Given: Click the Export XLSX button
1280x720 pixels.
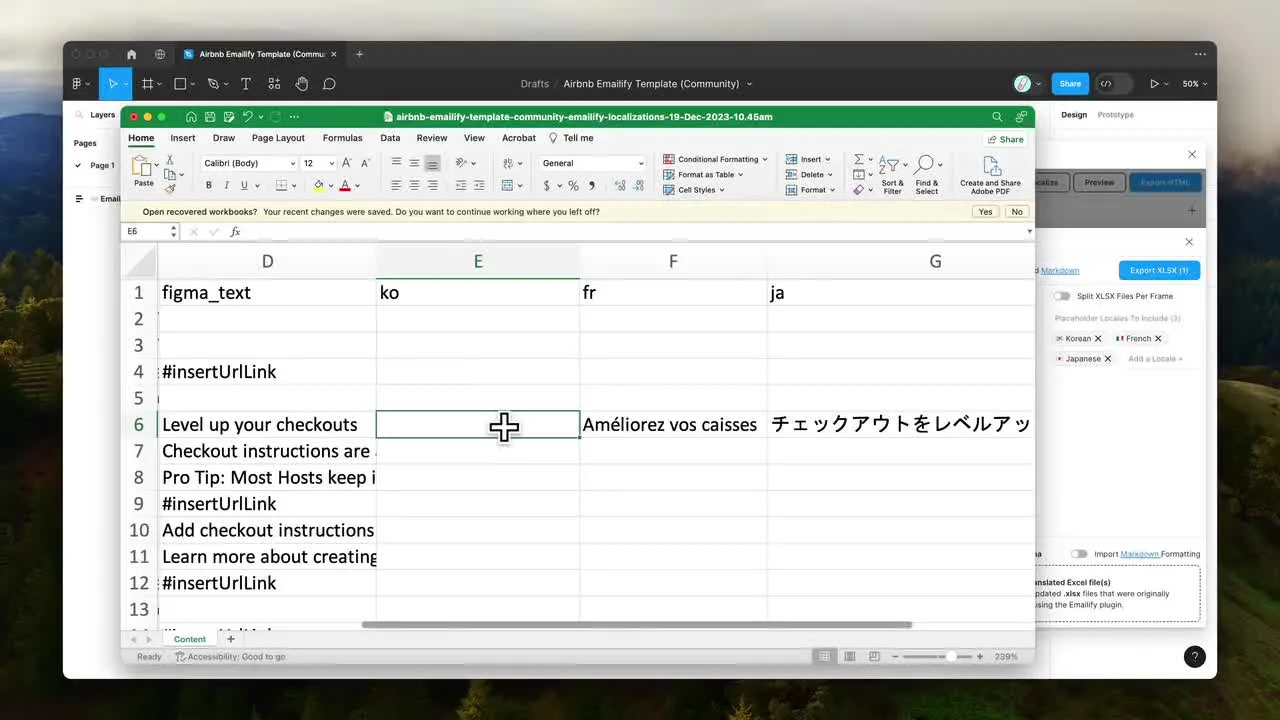Looking at the screenshot, I should [1158, 270].
